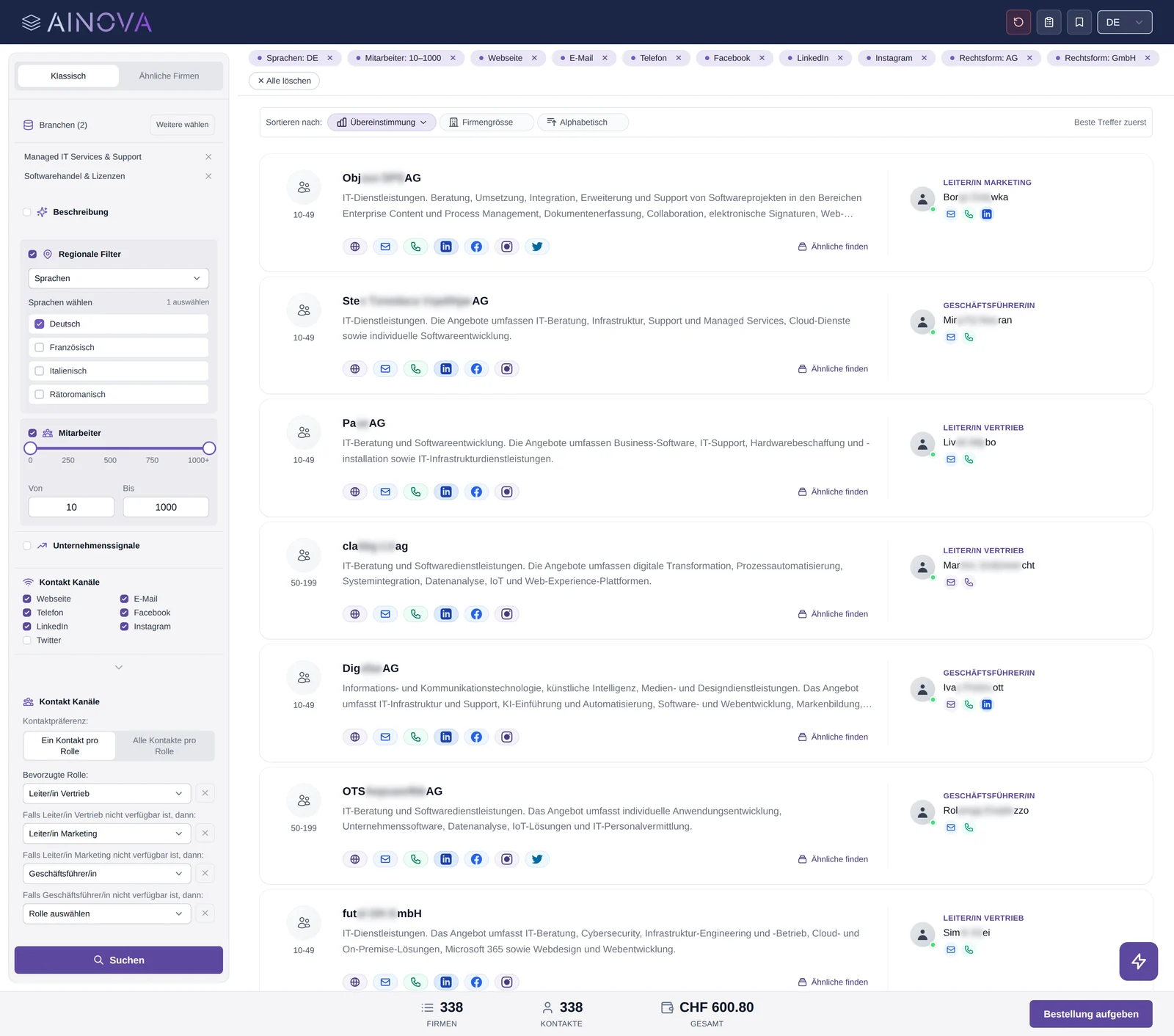Remove Managed IT Services & Support branch

[x=208, y=157]
